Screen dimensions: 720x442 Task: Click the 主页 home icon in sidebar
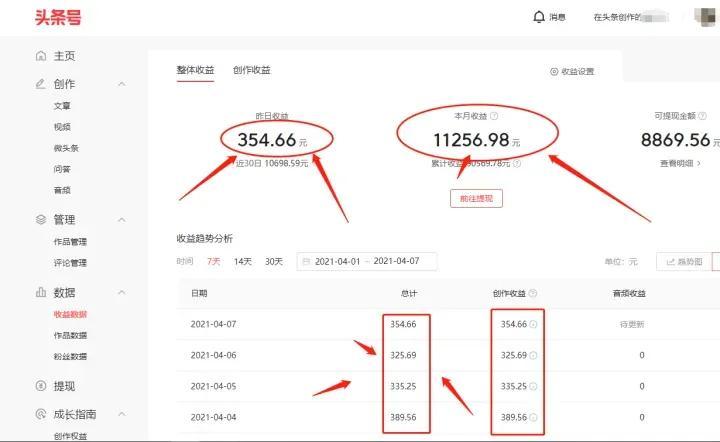click(41, 56)
